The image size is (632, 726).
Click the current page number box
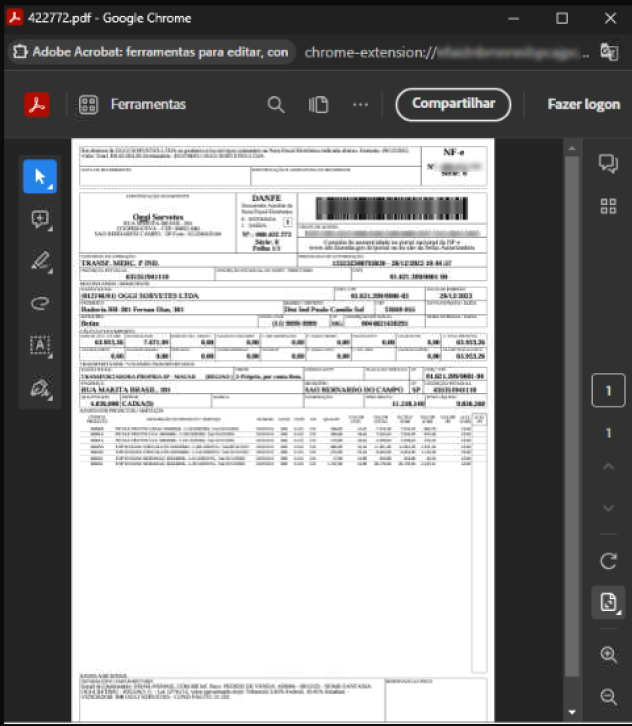(x=607, y=392)
